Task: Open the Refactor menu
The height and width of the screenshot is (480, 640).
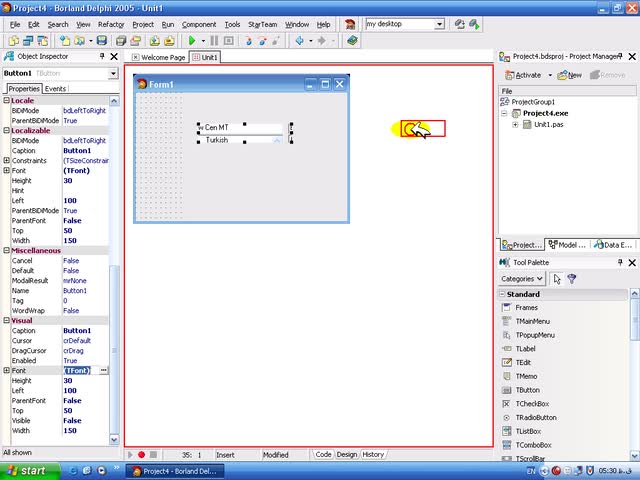Action: [x=111, y=24]
